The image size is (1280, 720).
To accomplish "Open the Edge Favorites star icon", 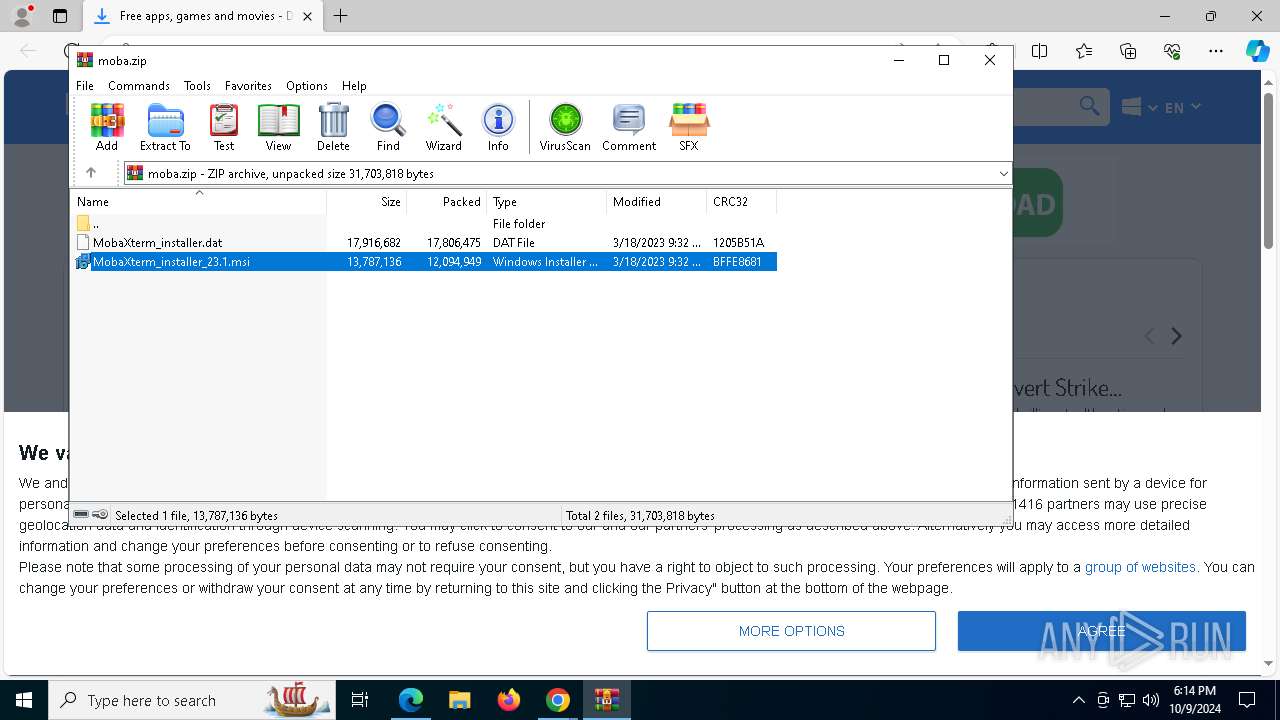I will pos(1084,51).
